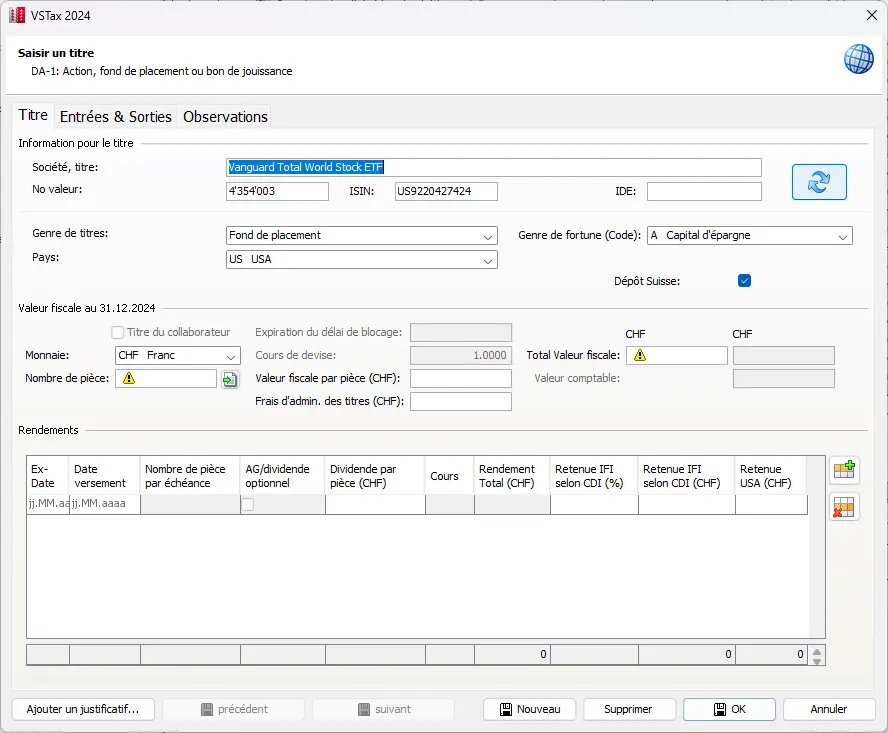Add a row to the Rendements table
This screenshot has height=733, width=888.
click(844, 471)
